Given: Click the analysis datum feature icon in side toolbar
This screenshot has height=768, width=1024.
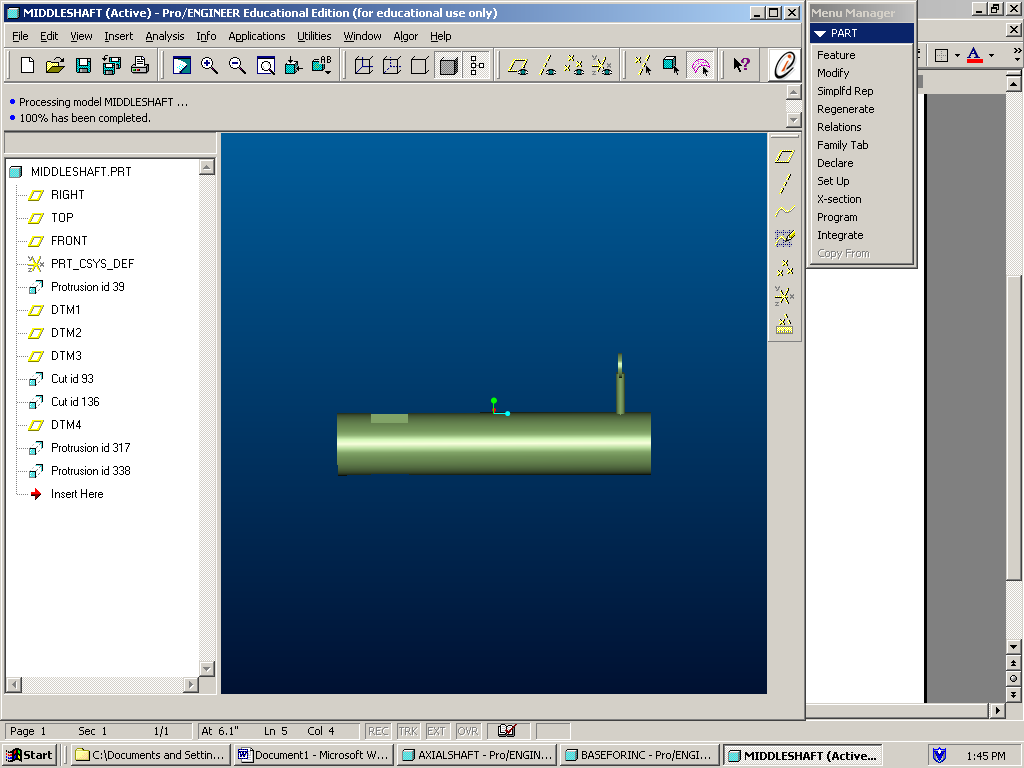Looking at the screenshot, I should coord(784,323).
